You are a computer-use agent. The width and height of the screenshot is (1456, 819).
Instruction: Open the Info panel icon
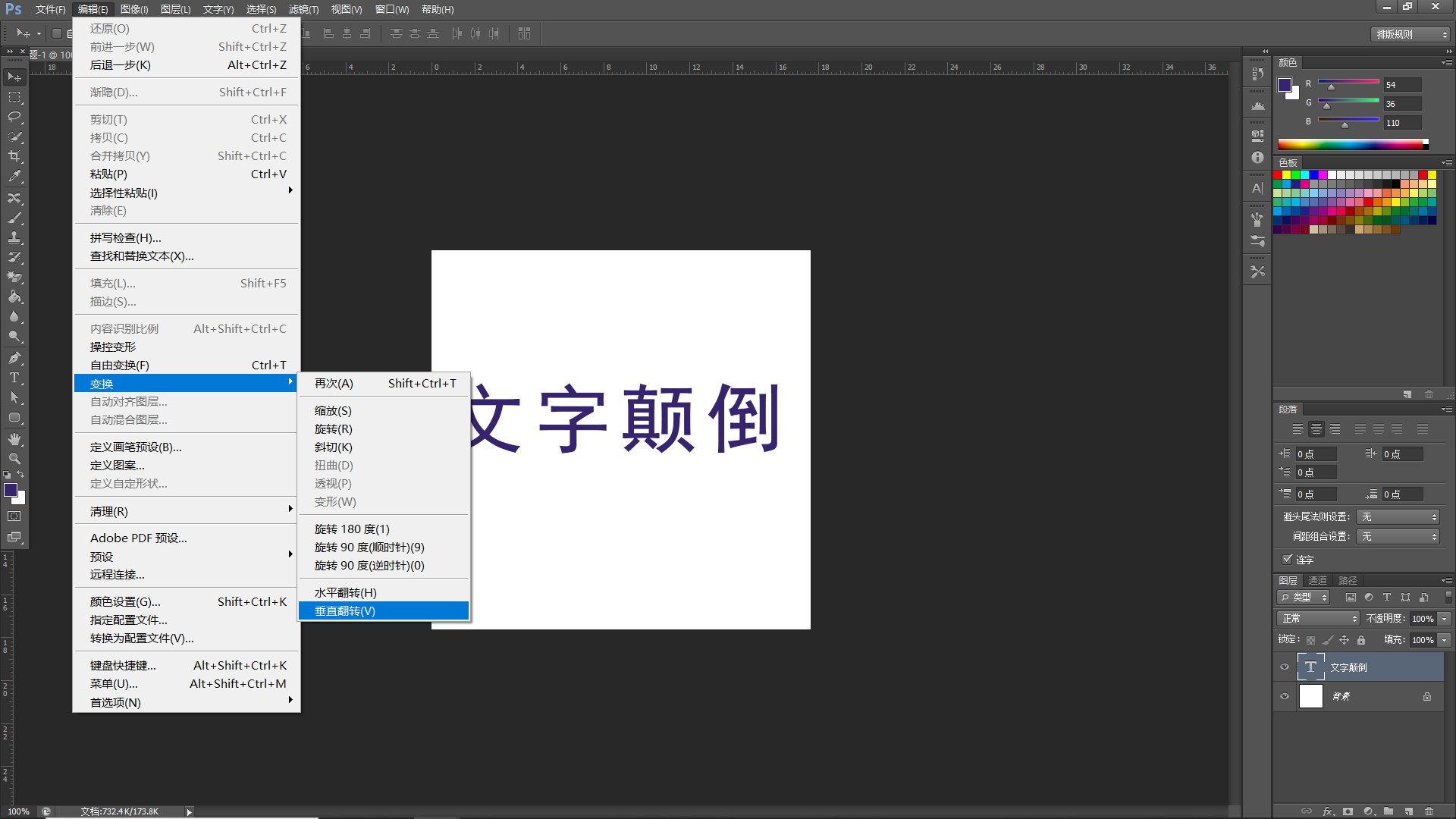(x=1257, y=158)
